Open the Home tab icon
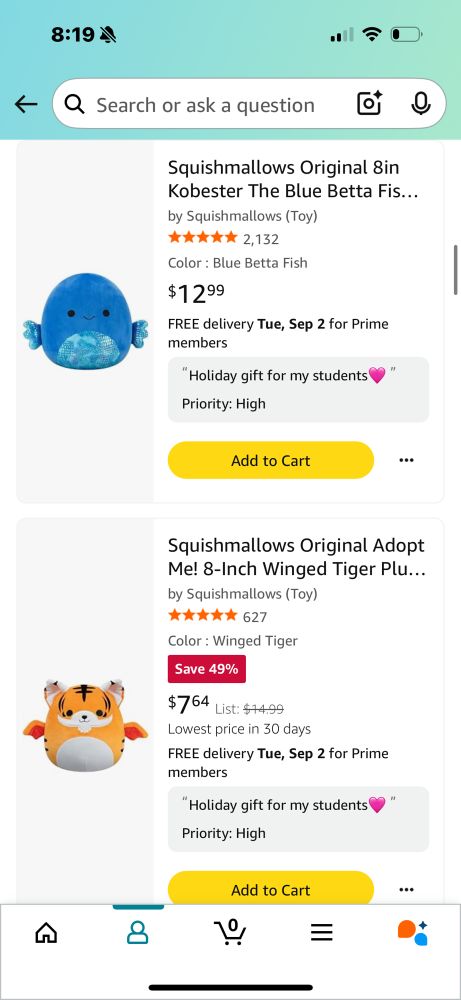 pos(46,933)
